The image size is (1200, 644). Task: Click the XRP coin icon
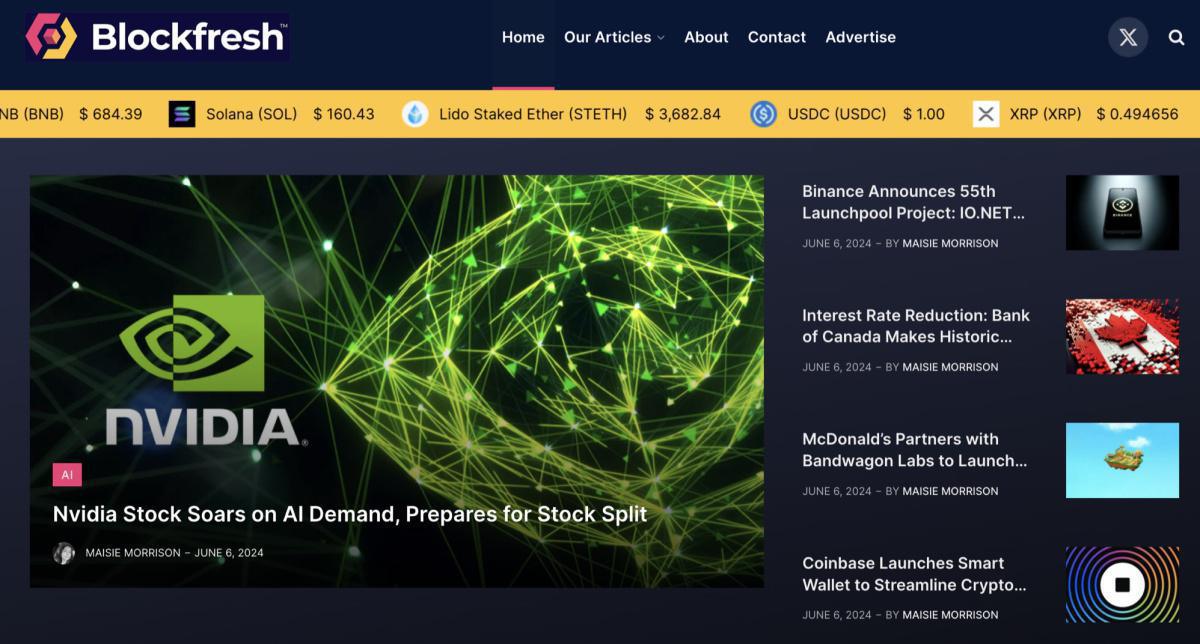[x=985, y=114]
